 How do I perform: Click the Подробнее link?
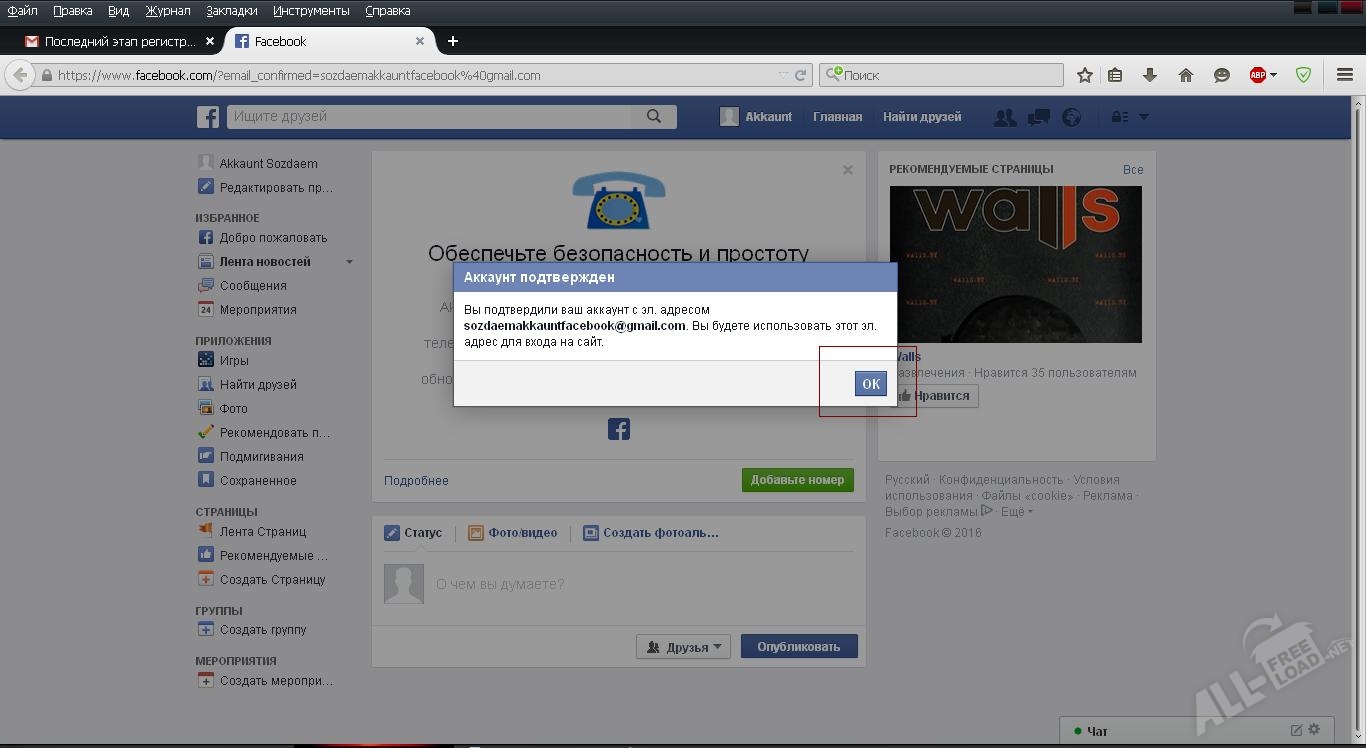(416, 481)
